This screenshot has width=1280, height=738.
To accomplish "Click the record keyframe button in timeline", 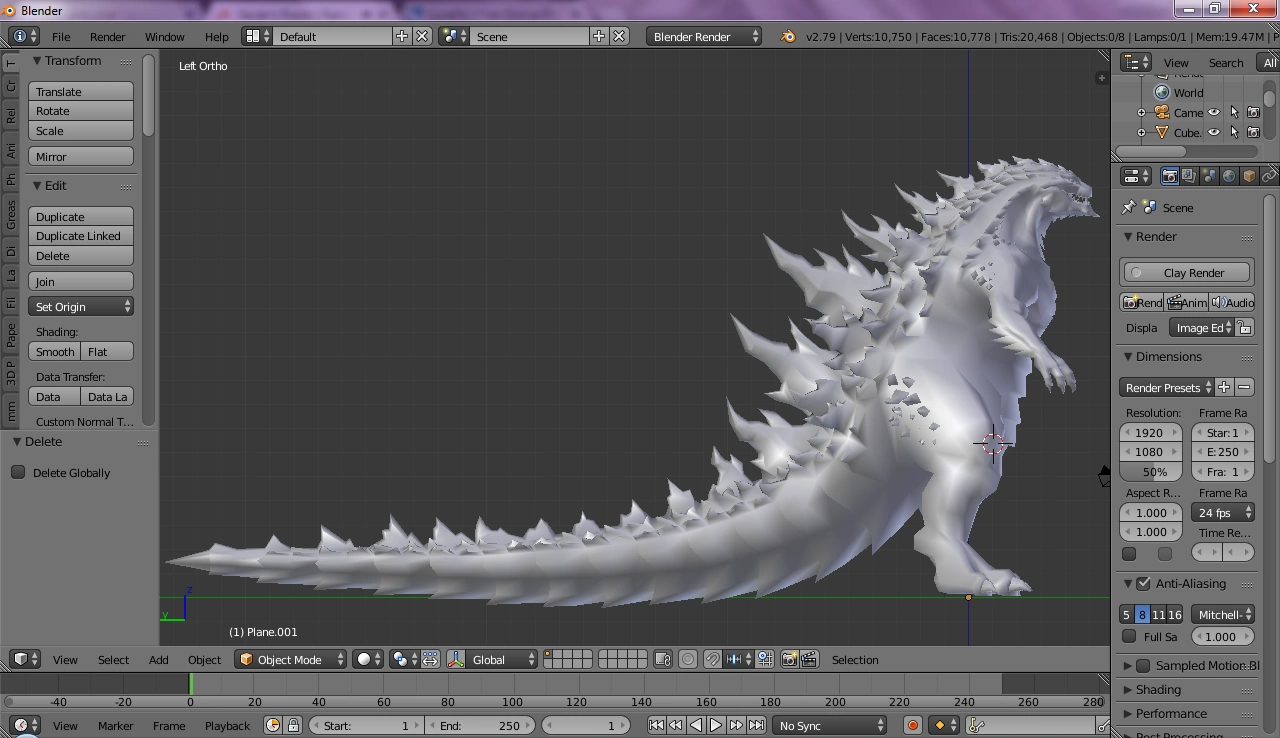I will tap(912, 725).
